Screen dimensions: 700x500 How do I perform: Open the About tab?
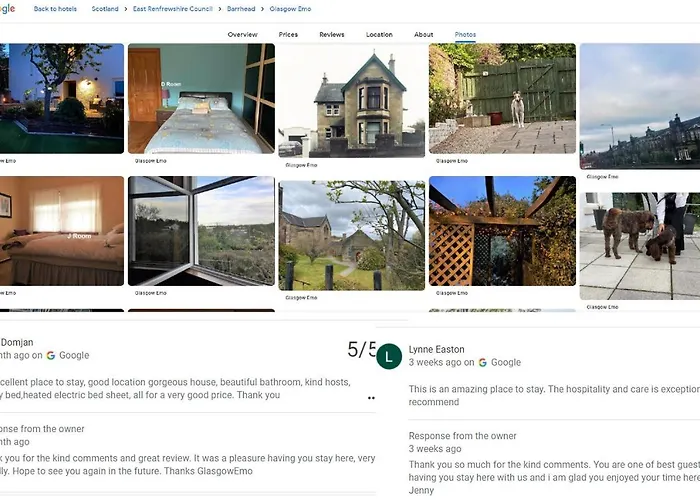(424, 35)
